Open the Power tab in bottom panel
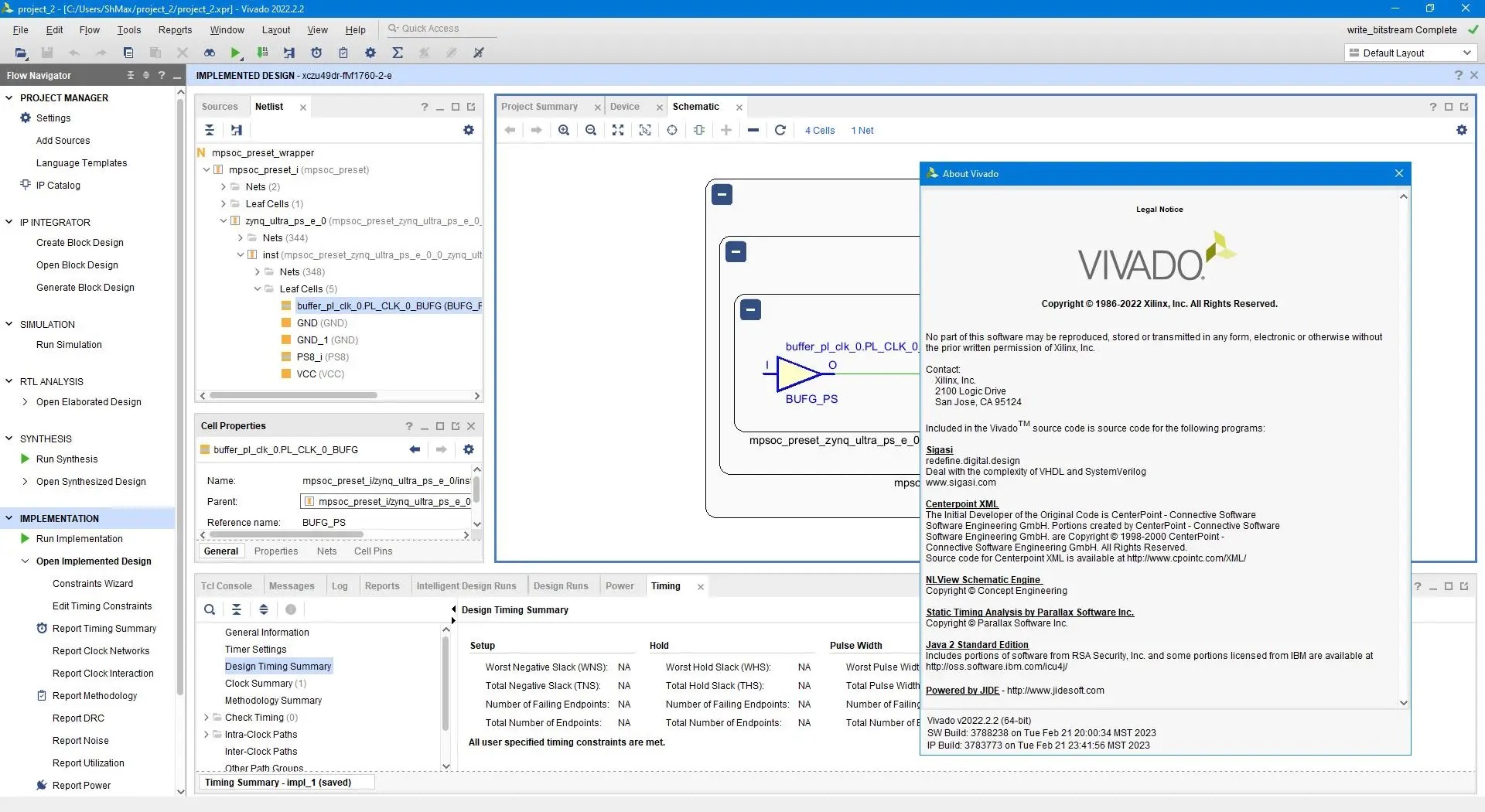 coord(620,585)
